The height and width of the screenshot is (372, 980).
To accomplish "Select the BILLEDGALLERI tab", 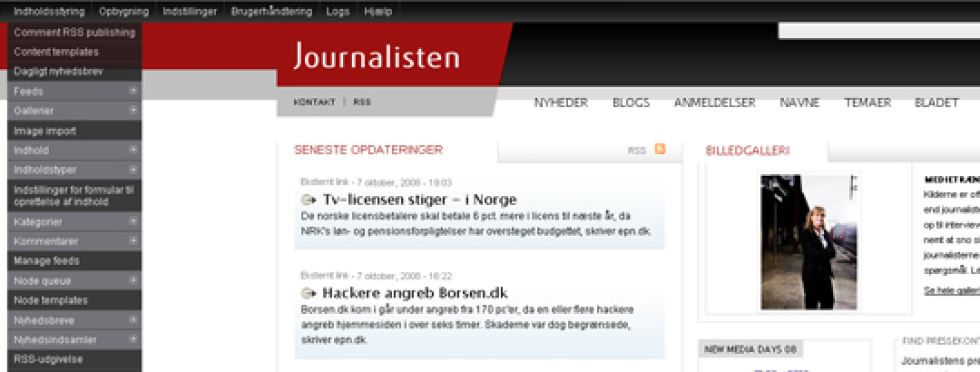I will [747, 151].
